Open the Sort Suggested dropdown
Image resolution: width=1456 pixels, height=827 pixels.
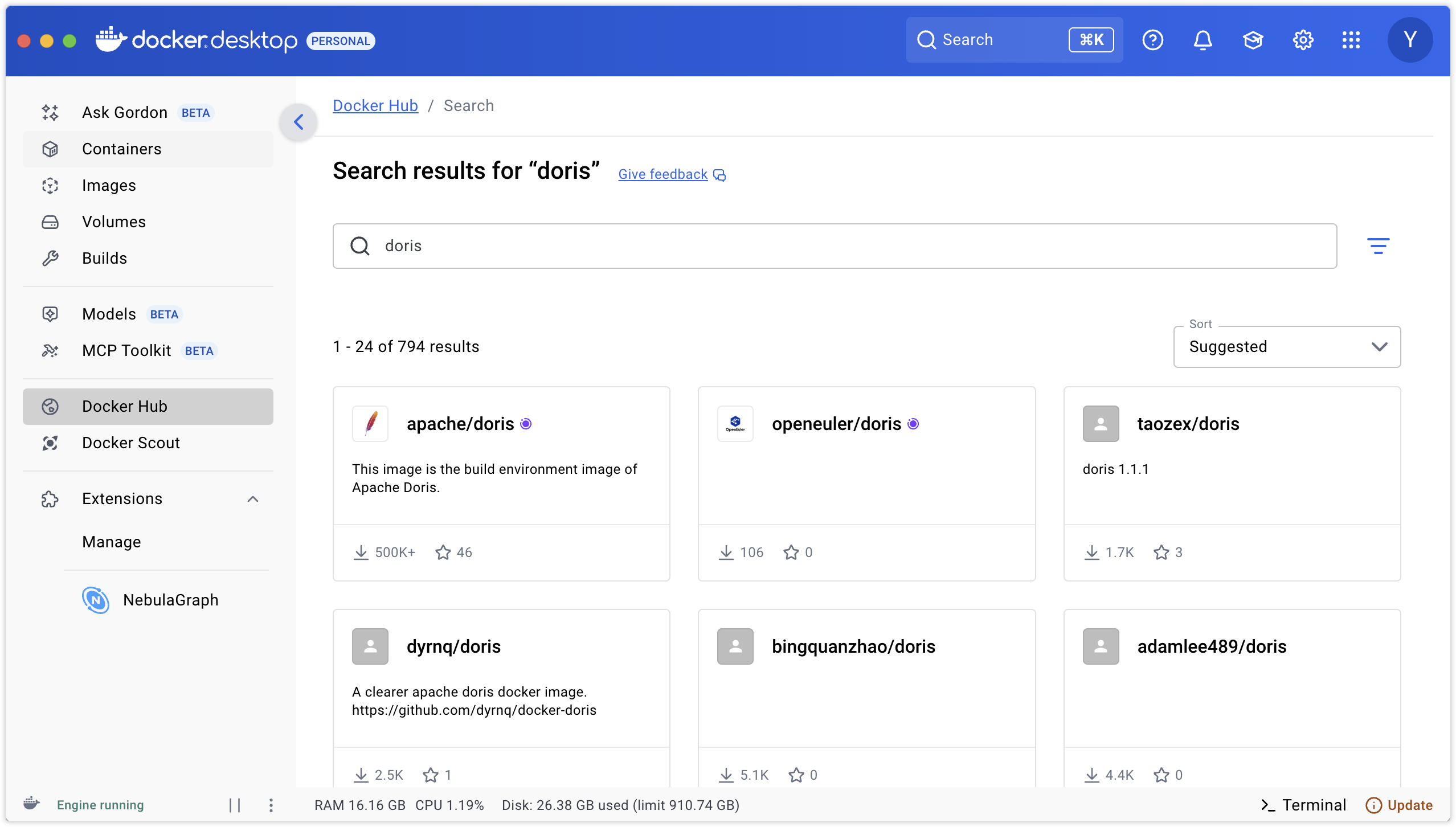click(x=1287, y=347)
